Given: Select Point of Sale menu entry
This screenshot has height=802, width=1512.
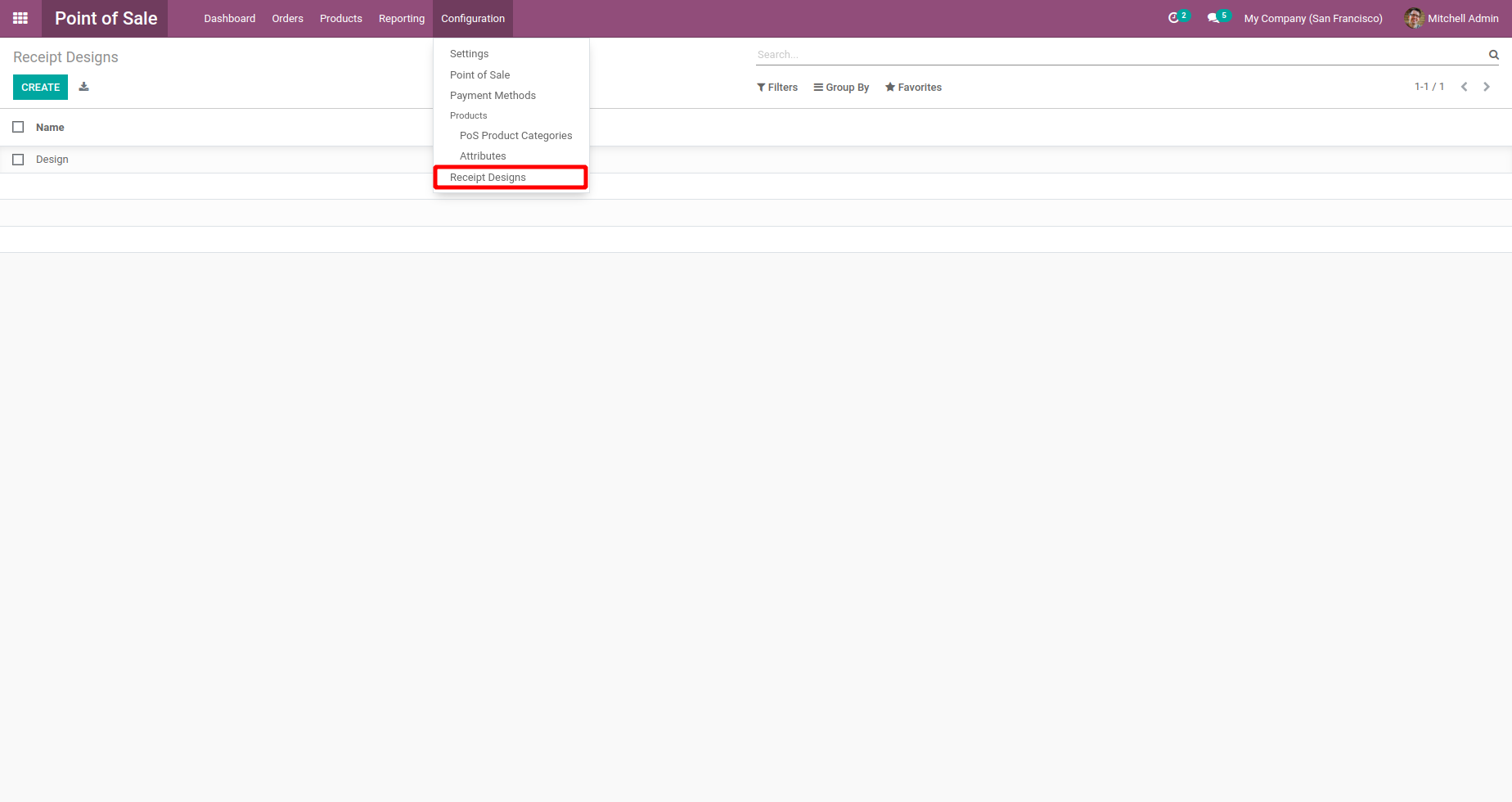Looking at the screenshot, I should coord(479,75).
